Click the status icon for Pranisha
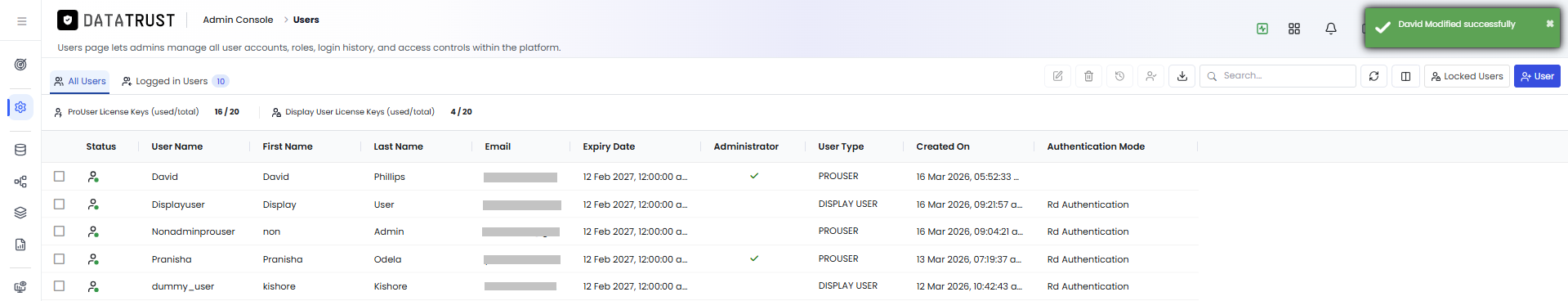The height and width of the screenshot is (301, 1568). (93, 259)
